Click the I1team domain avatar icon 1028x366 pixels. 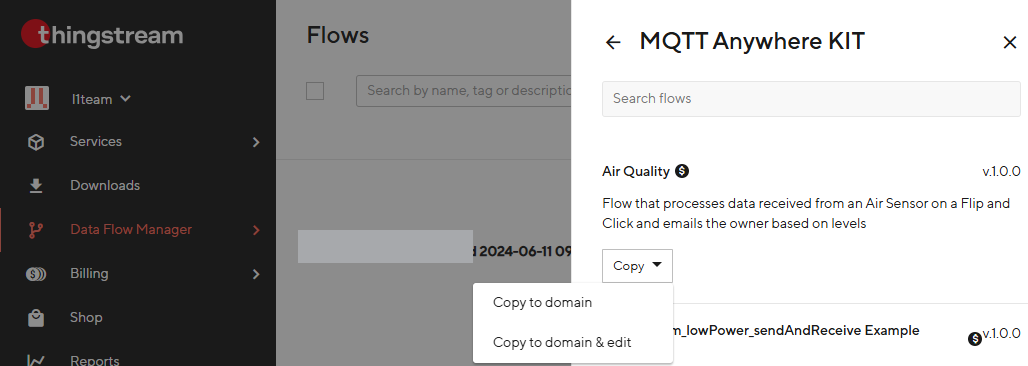tap(37, 99)
